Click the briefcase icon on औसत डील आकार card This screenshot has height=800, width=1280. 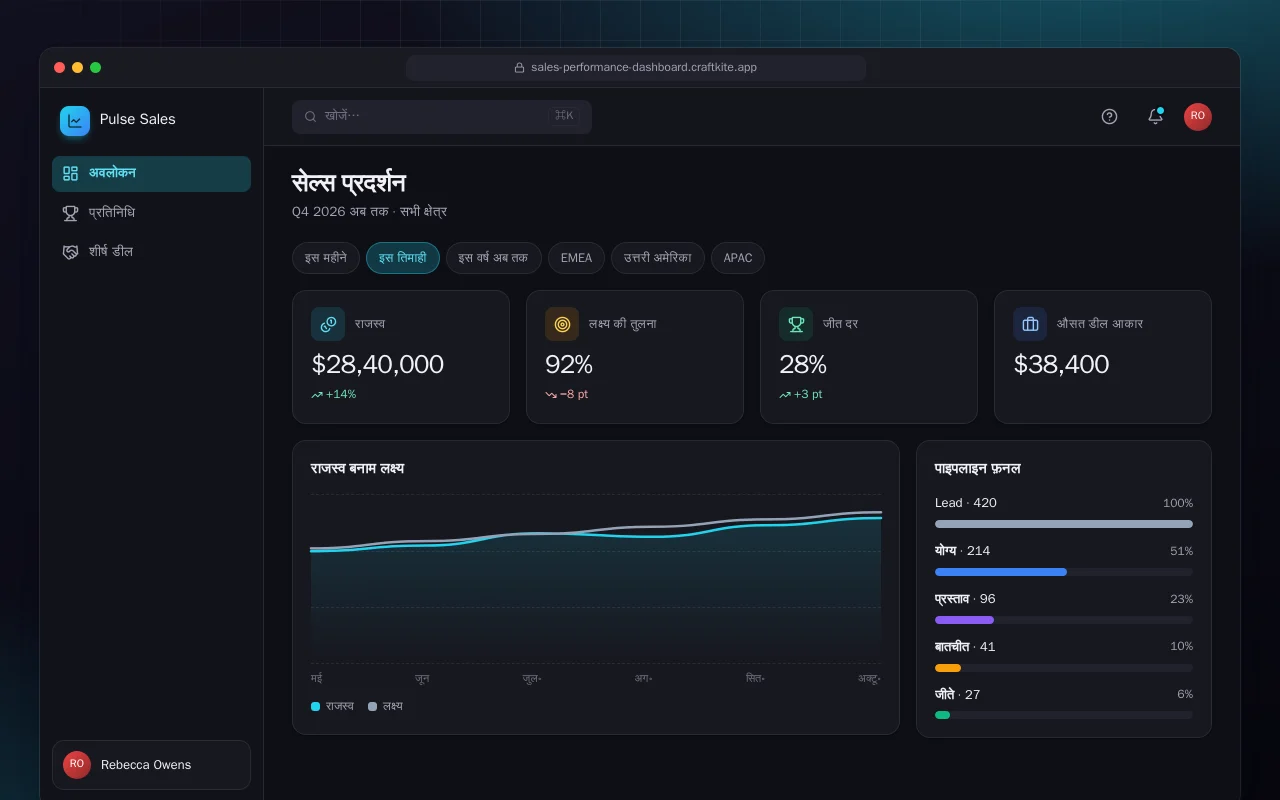pyautogui.click(x=1030, y=324)
